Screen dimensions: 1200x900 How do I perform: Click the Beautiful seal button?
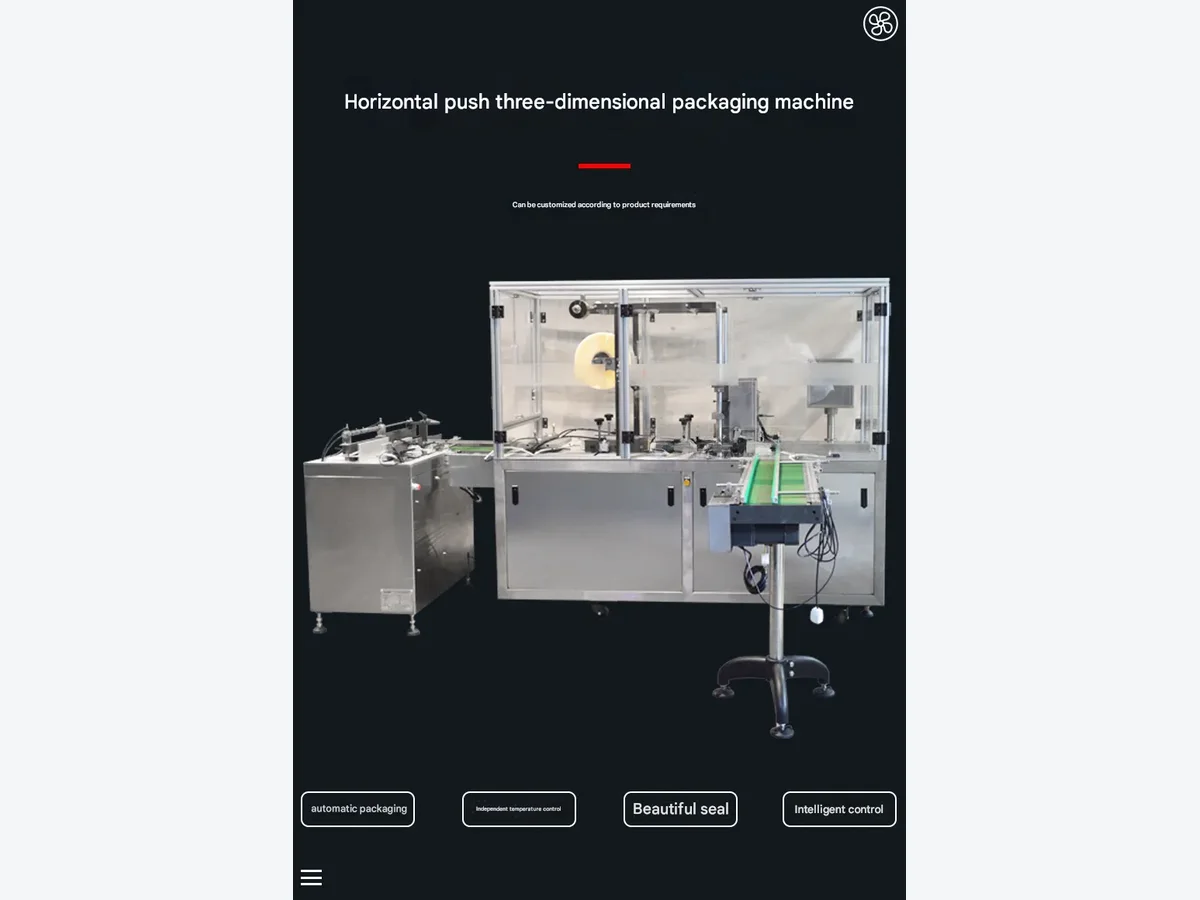pos(680,809)
